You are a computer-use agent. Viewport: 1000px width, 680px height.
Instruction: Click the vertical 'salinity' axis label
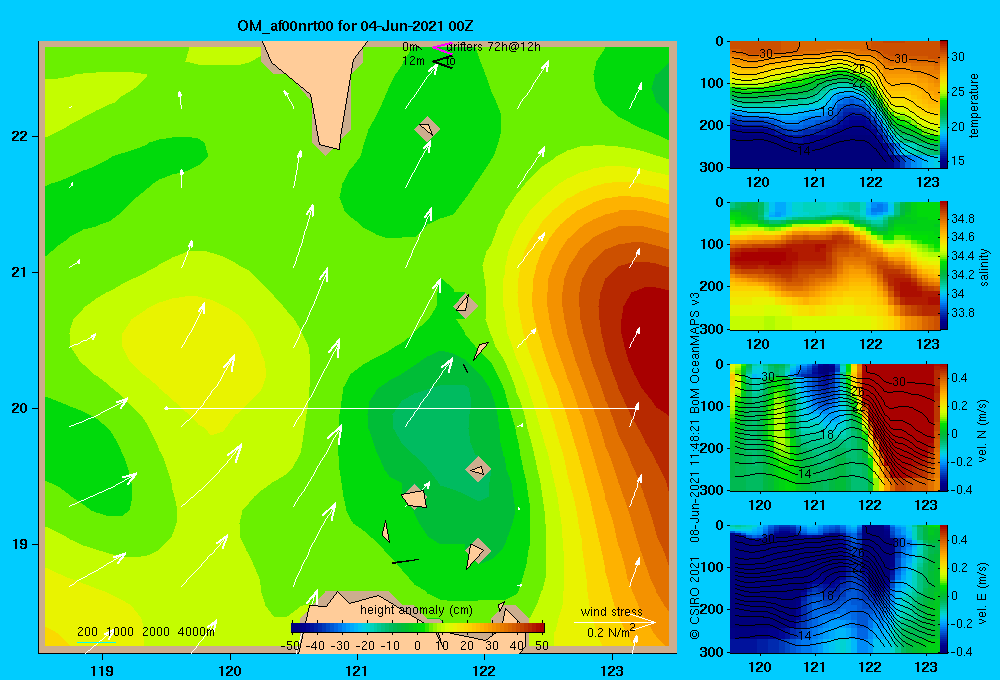point(984,267)
